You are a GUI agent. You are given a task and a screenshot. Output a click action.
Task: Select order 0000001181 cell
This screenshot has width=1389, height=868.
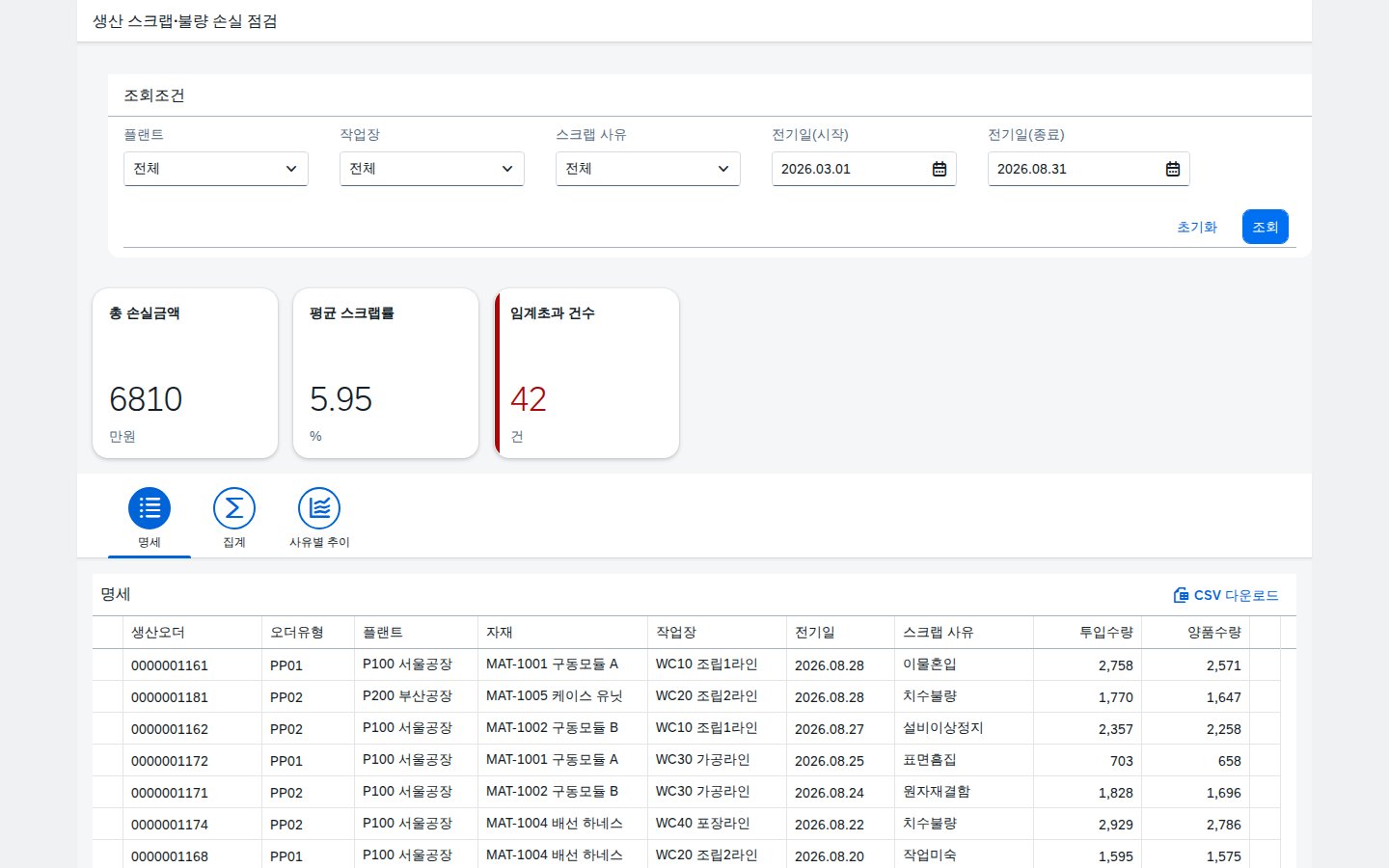(x=193, y=696)
